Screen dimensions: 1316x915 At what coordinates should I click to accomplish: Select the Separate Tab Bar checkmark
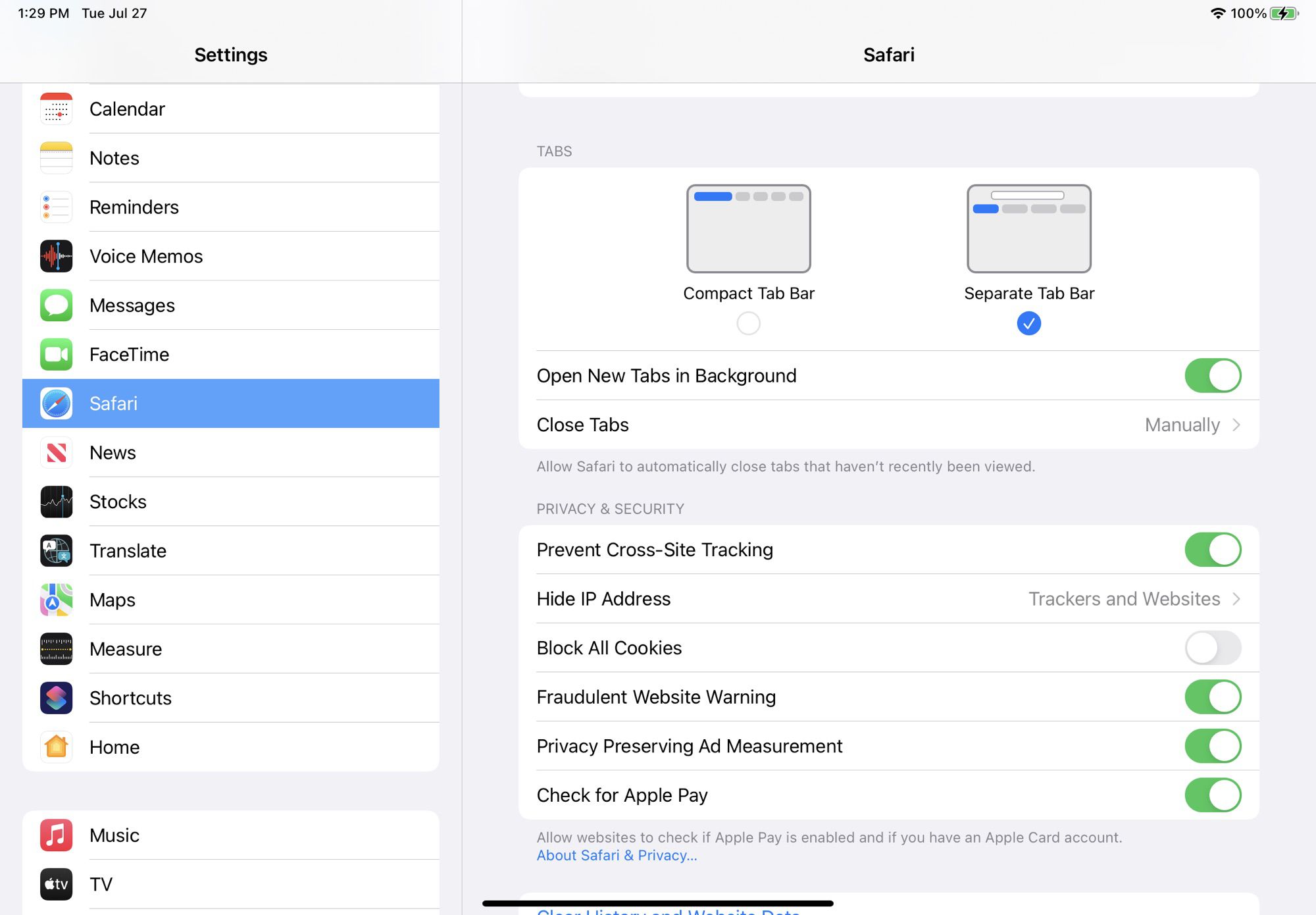coord(1028,323)
